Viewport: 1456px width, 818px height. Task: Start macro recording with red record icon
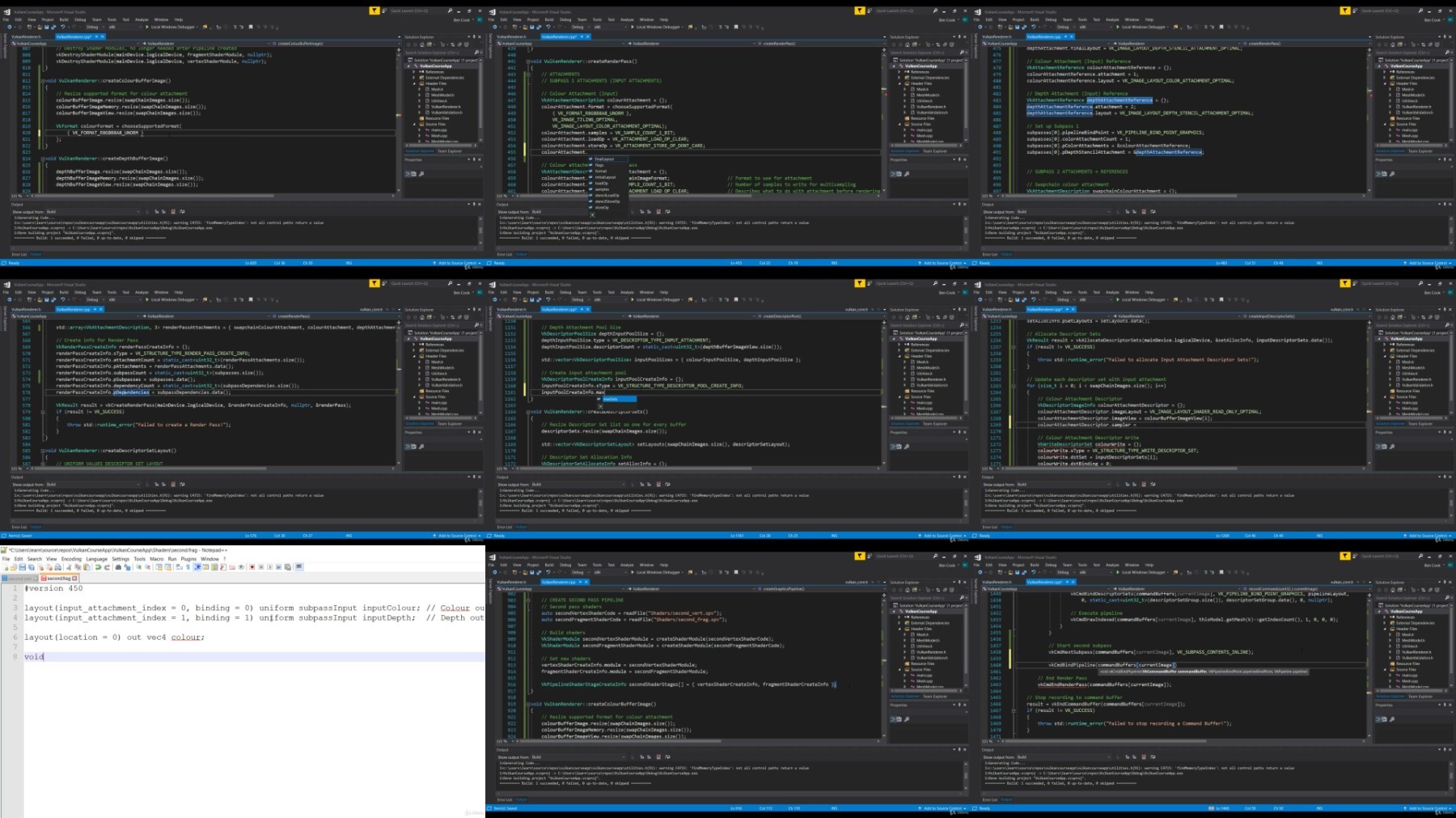pyautogui.click(x=252, y=567)
